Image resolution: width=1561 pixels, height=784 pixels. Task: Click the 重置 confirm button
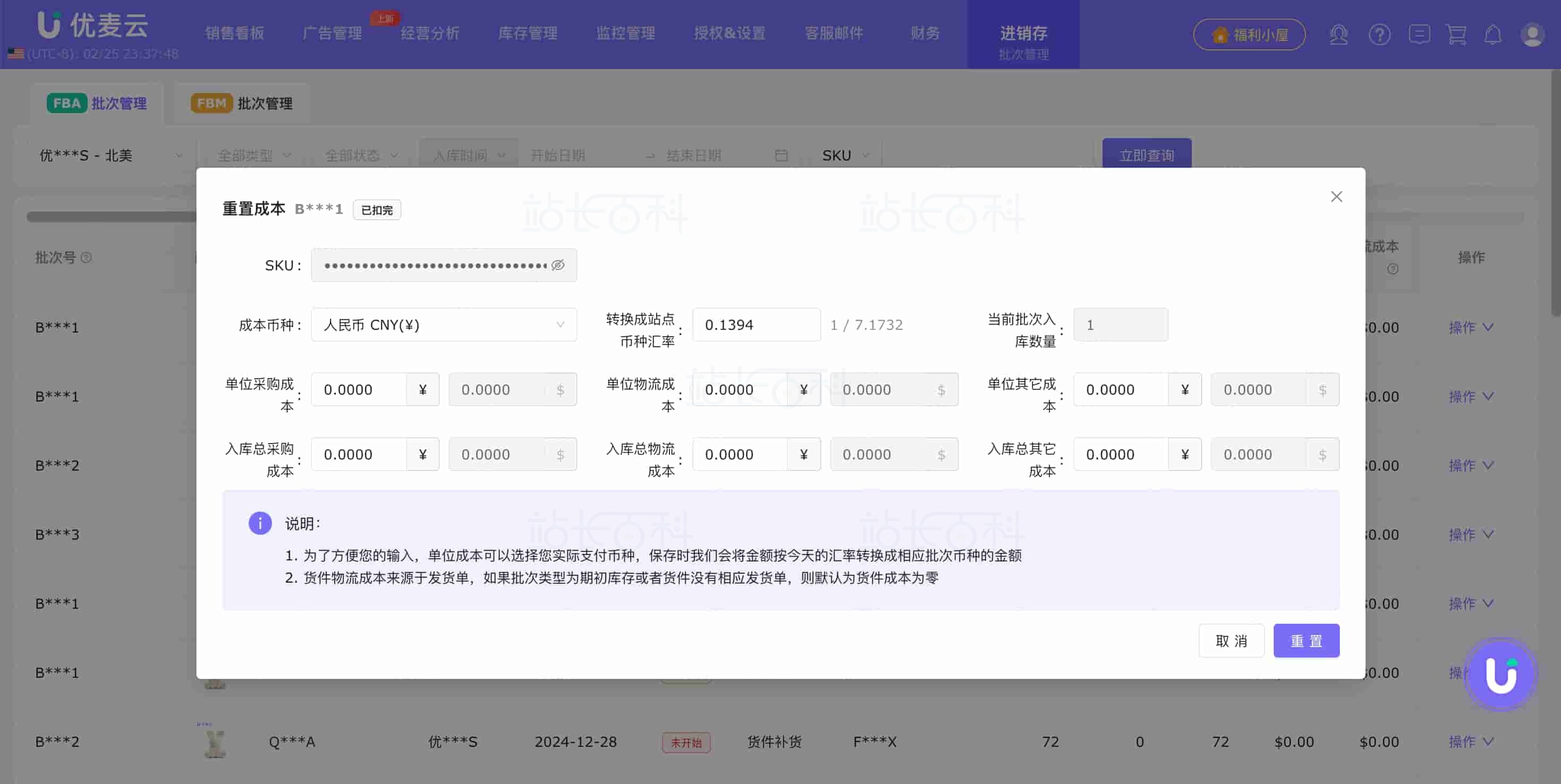coord(1307,641)
